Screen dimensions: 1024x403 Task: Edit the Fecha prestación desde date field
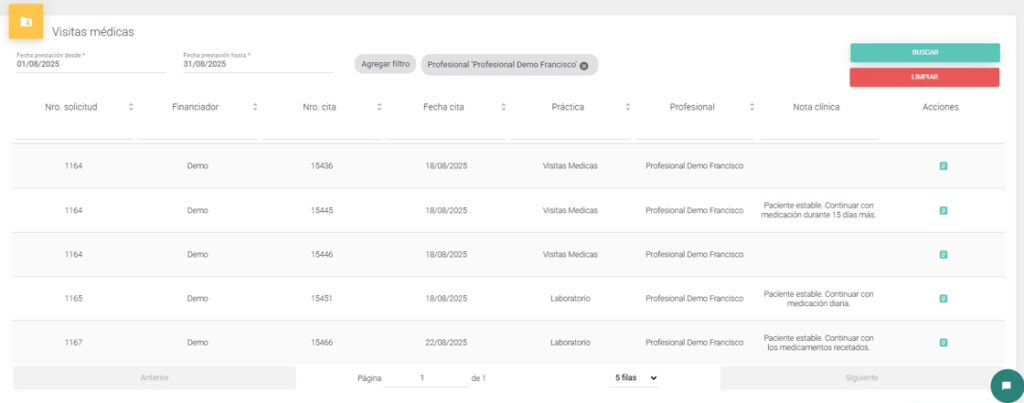coord(90,64)
